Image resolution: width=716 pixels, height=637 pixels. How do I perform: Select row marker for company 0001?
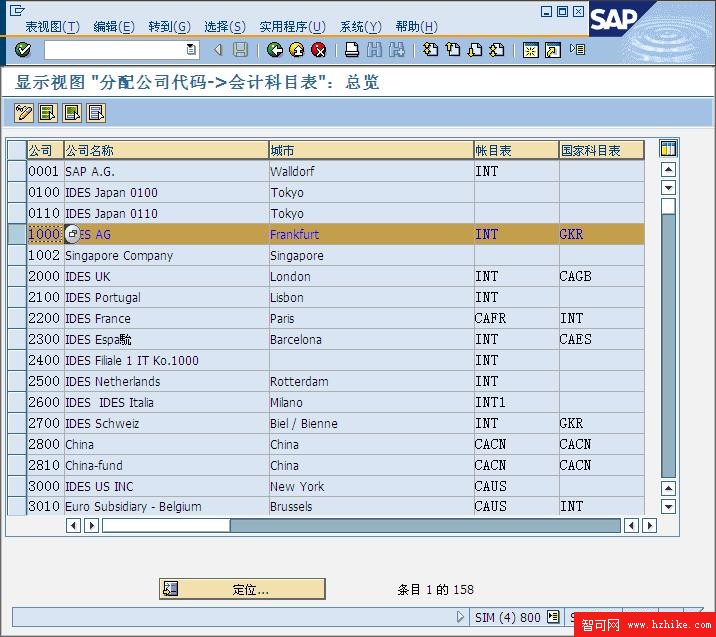pos(17,171)
